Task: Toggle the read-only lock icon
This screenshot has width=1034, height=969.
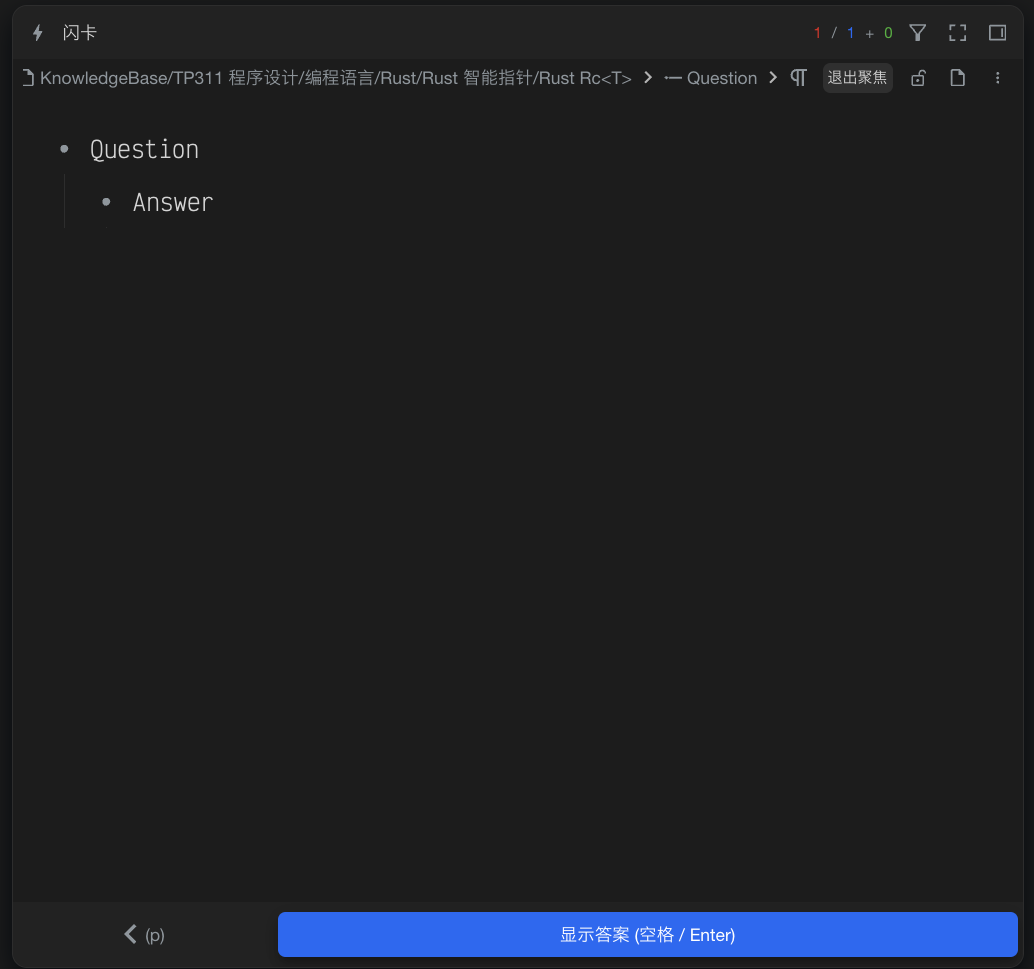Action: 918,78
